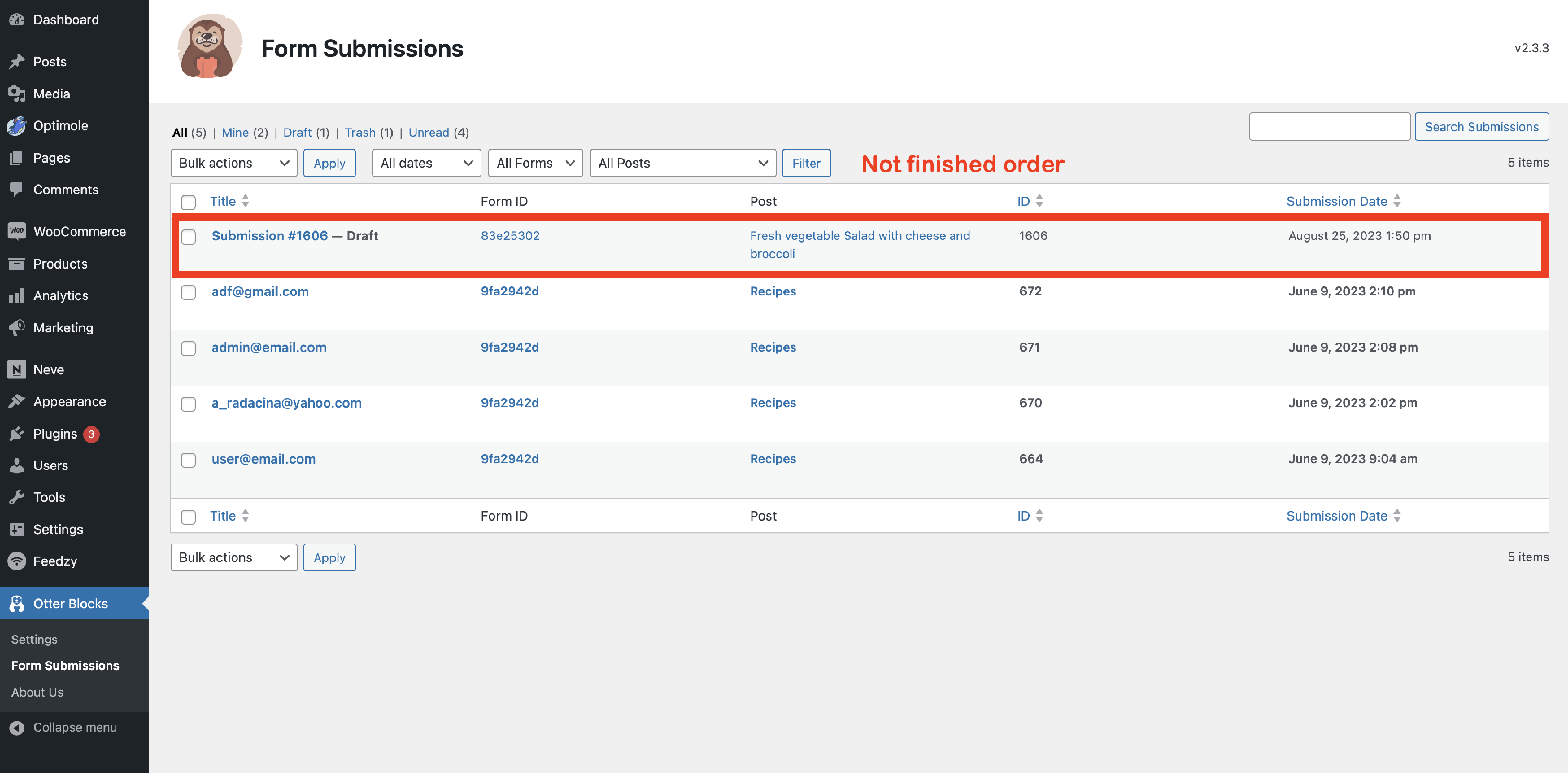Open Otter Blocks Settings submenu item
This screenshot has height=773, width=1568.
pyautogui.click(x=34, y=639)
